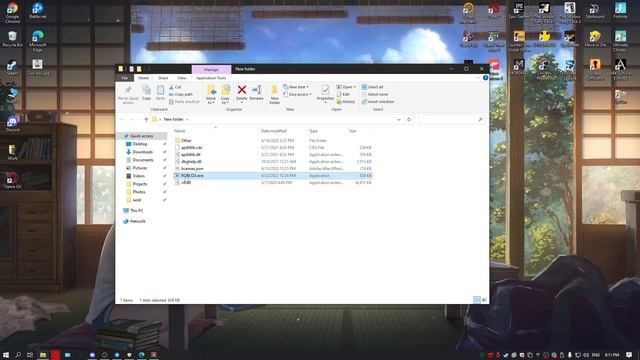
Task: Open Projects in navigation pane
Action: pyautogui.click(x=140, y=184)
